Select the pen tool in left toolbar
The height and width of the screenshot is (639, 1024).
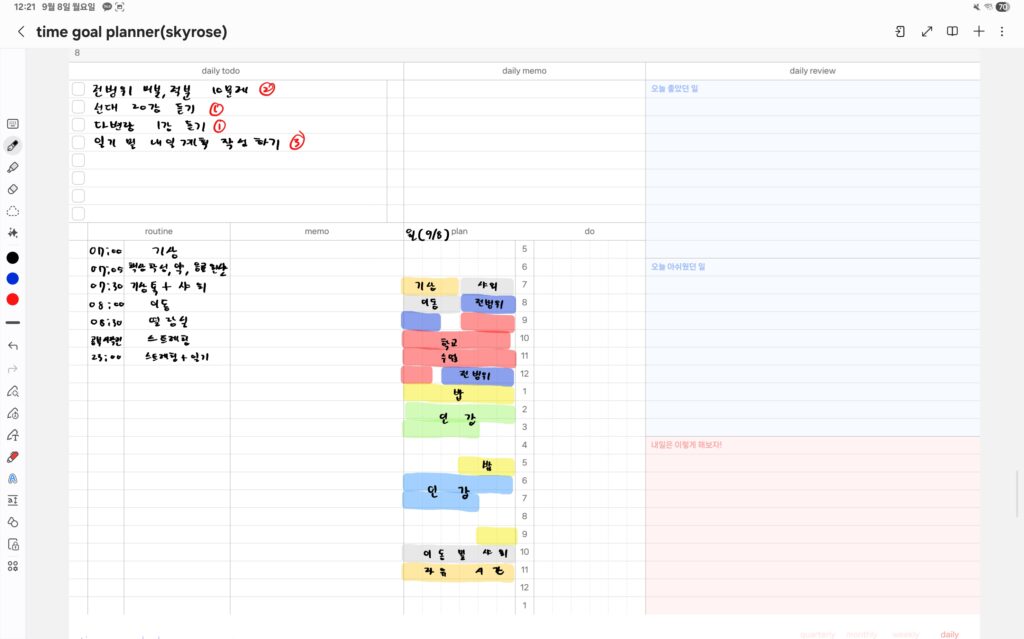click(12, 146)
